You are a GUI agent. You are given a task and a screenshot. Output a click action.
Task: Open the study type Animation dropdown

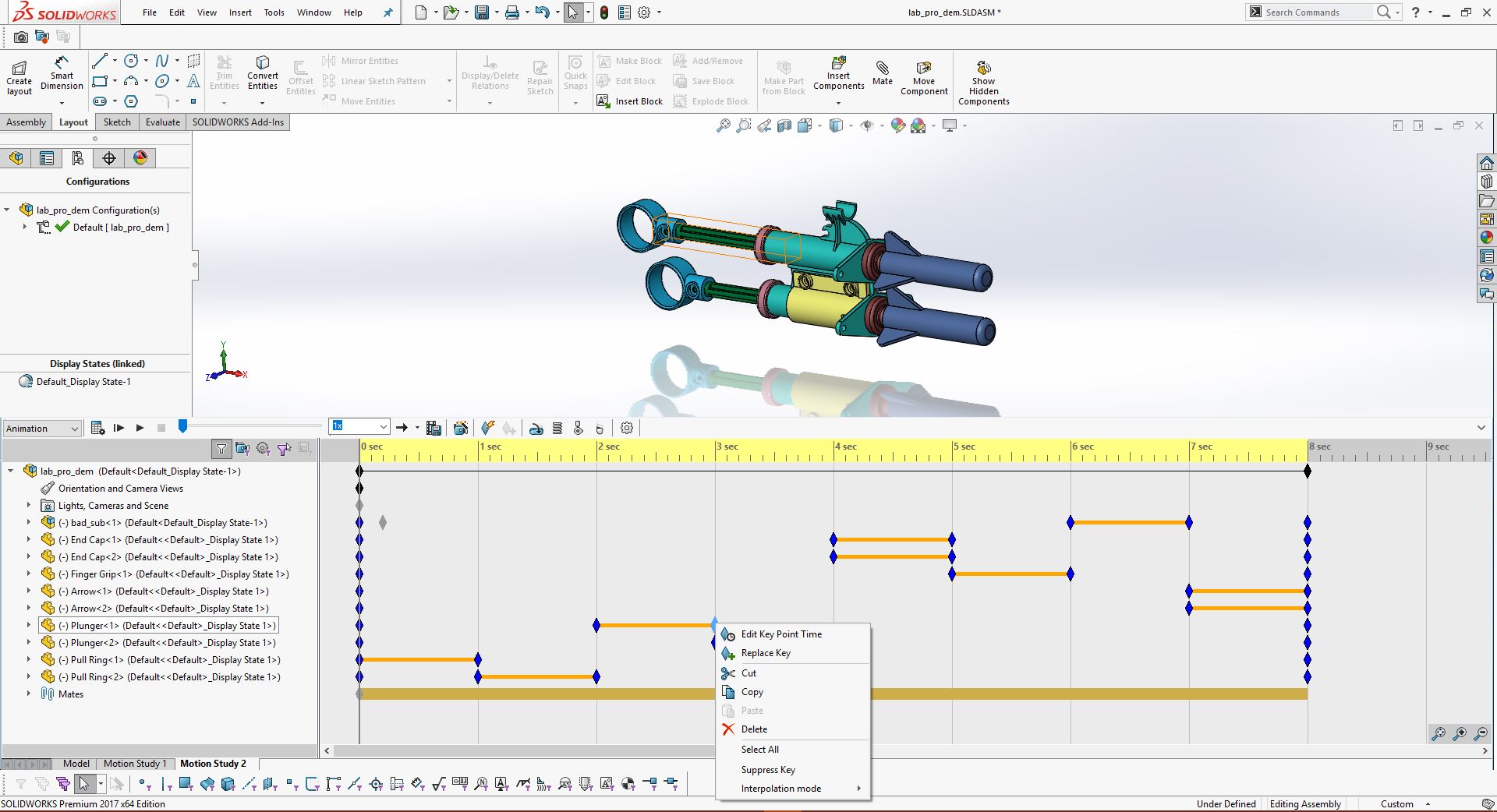click(42, 429)
